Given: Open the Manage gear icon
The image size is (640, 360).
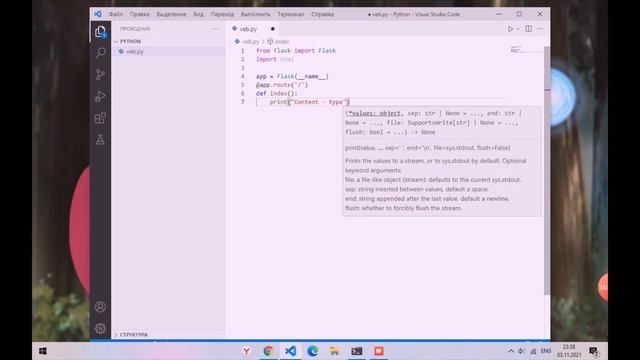Looking at the screenshot, I should click(100, 329).
